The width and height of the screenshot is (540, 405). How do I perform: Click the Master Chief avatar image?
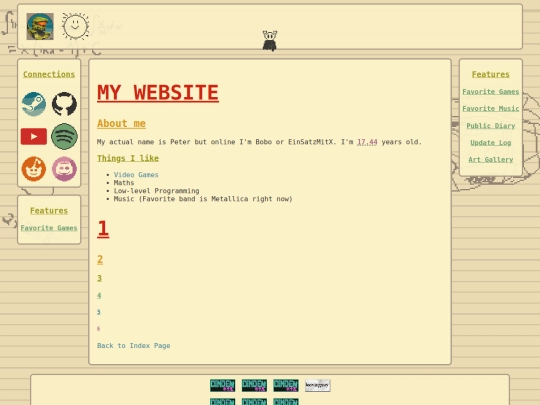[x=40, y=27]
